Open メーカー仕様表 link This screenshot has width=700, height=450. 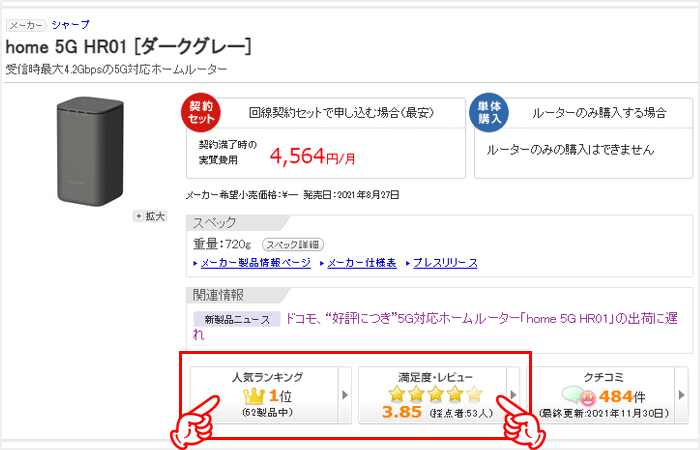[362, 263]
